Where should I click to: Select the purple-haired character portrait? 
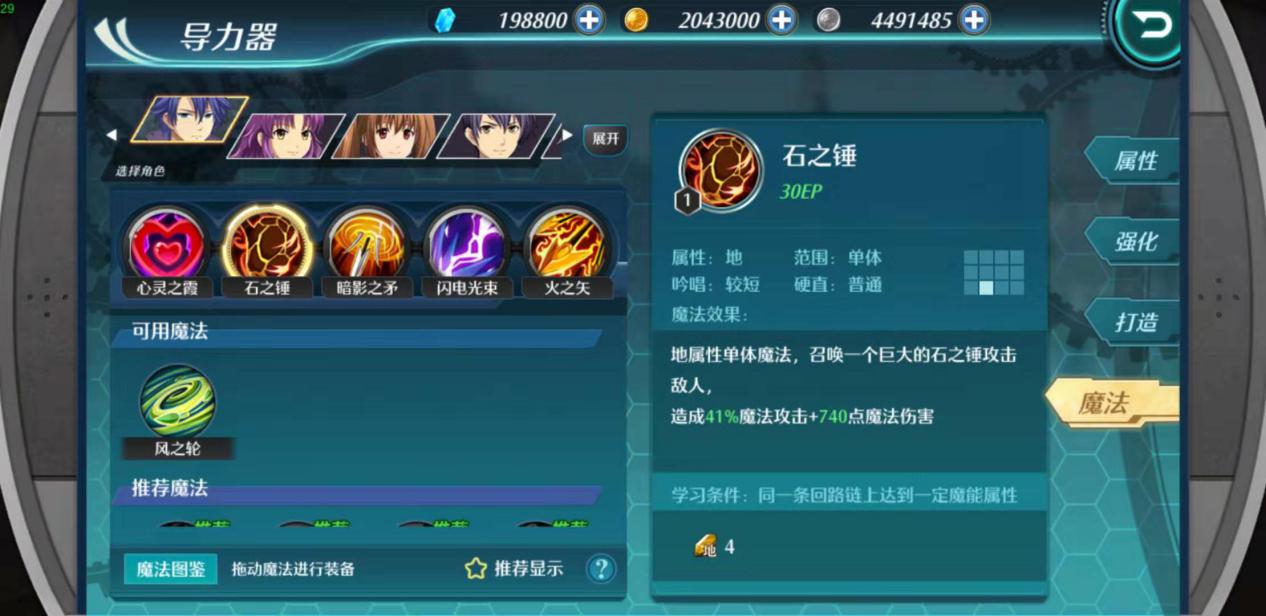coord(286,136)
